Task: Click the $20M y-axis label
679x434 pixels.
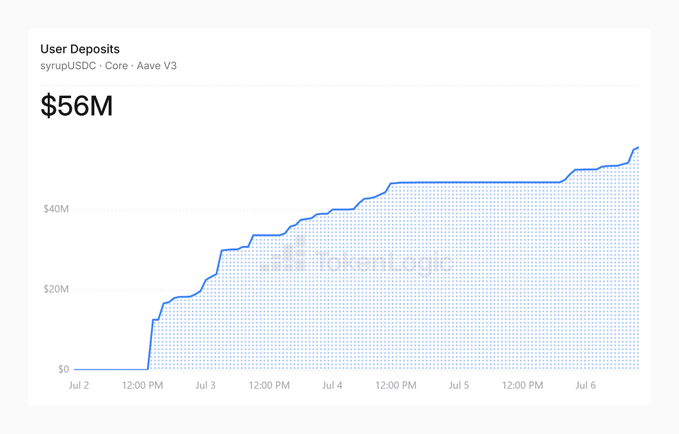Action: pyautogui.click(x=56, y=289)
